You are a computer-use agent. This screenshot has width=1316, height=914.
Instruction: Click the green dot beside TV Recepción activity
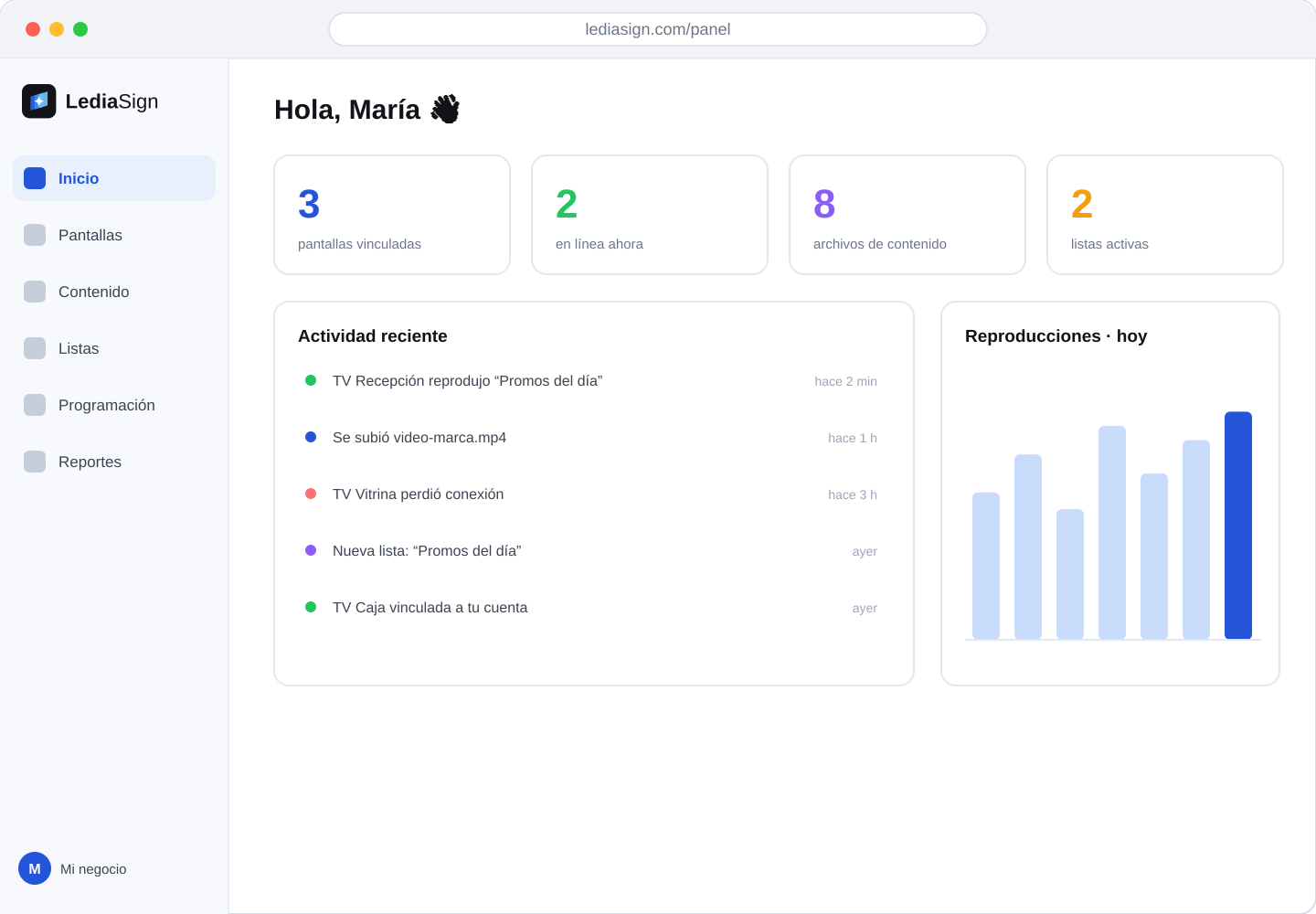point(311,380)
